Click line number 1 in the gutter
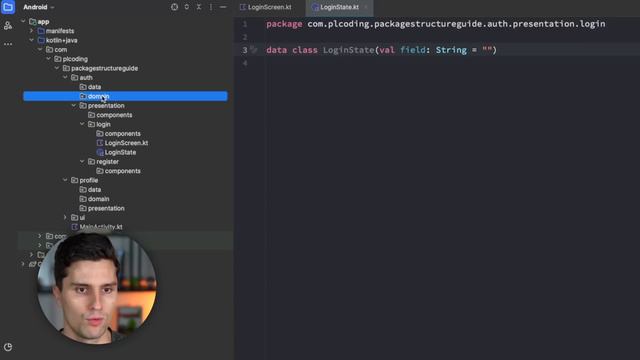This screenshot has height=360, width=640. [x=245, y=24]
